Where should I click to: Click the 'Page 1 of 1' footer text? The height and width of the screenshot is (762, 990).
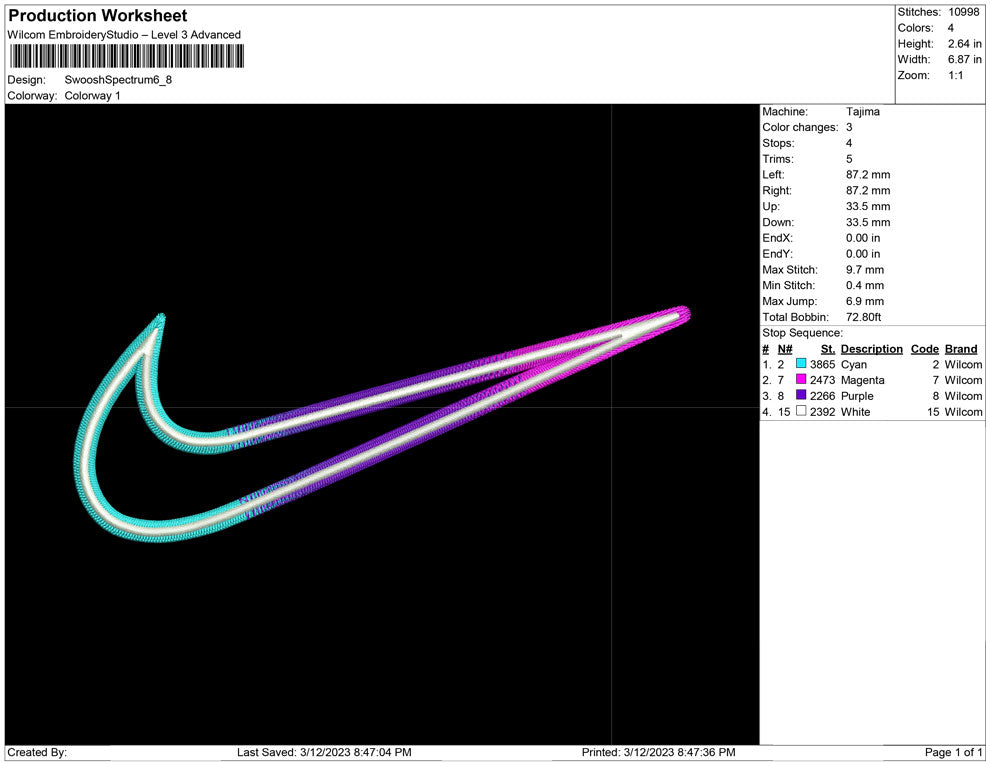click(x=953, y=753)
